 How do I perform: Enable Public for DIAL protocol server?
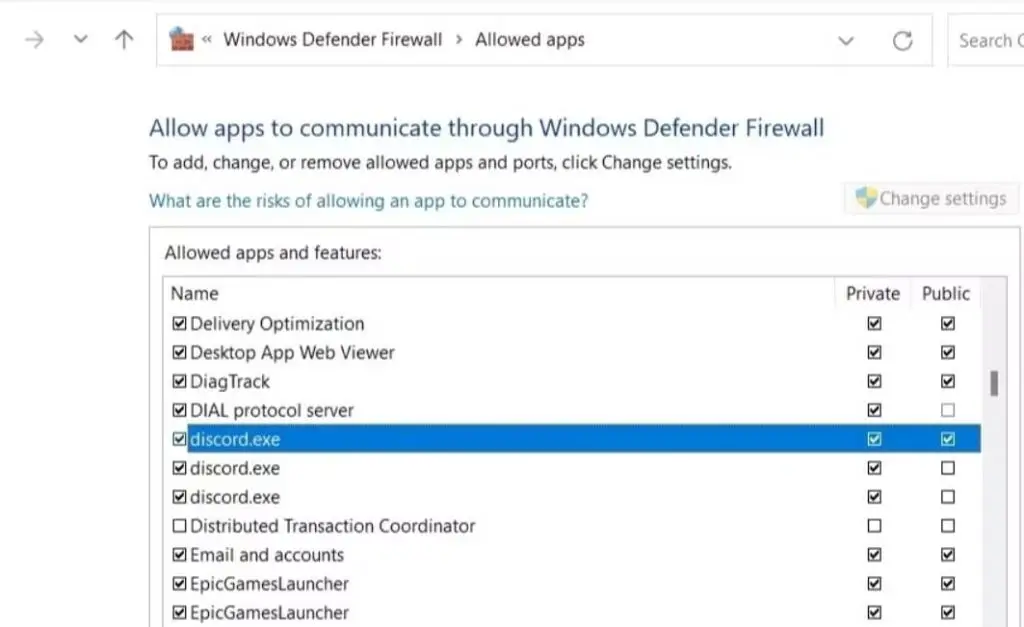(x=947, y=410)
